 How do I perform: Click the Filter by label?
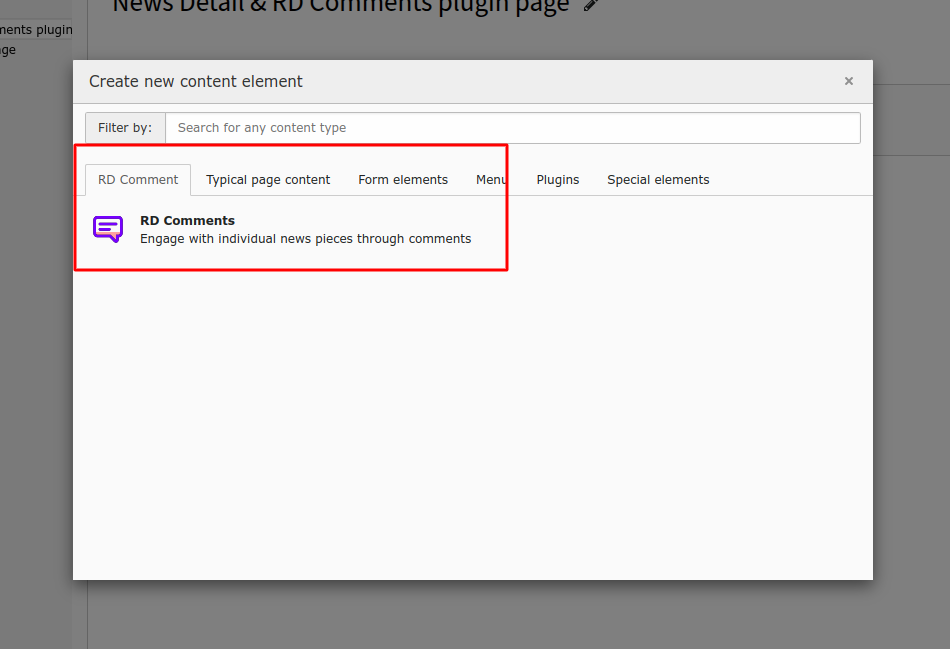tap(124, 127)
